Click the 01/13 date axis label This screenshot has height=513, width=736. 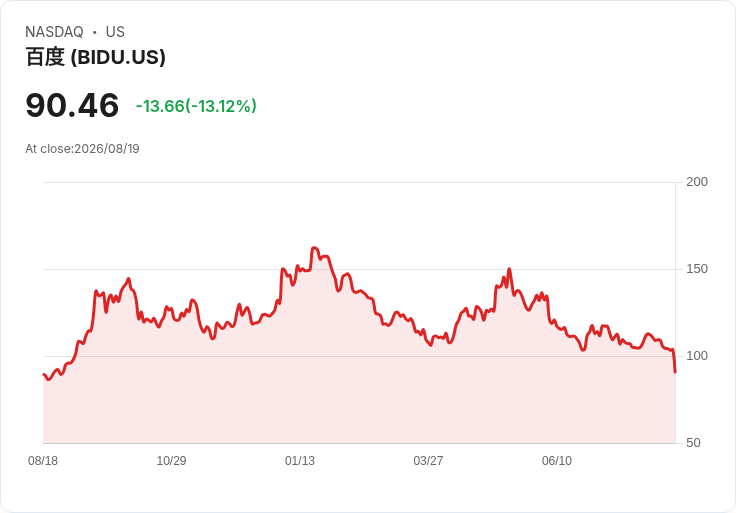click(300, 461)
